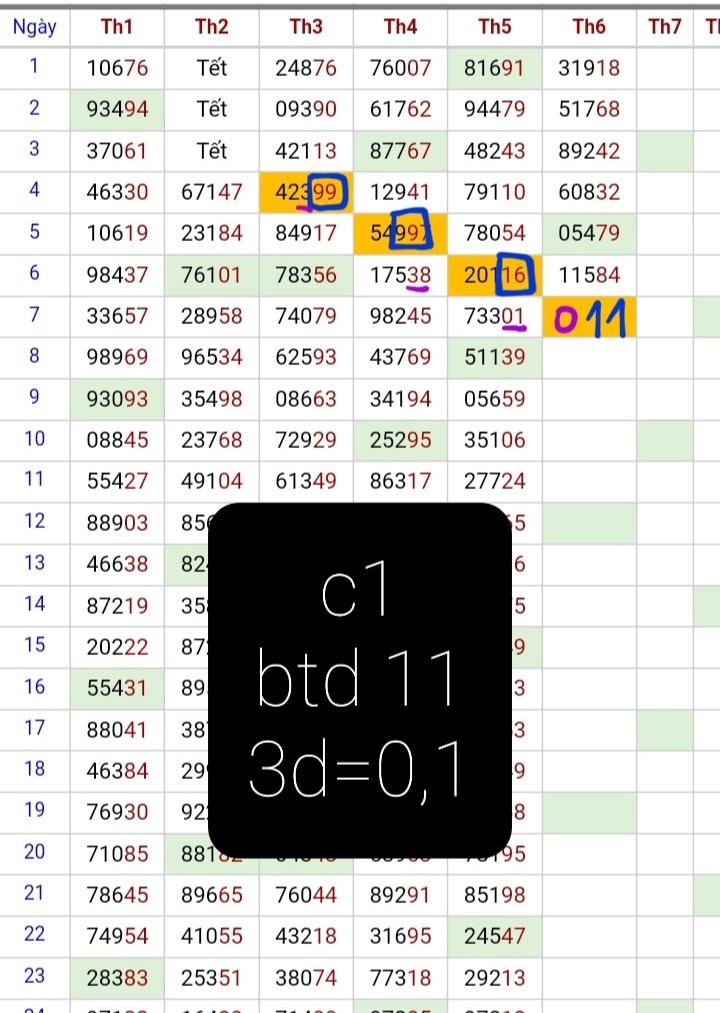Screen dimensions: 720x1013
Task: Click row number 12 in Ngày column
Action: tap(35, 520)
